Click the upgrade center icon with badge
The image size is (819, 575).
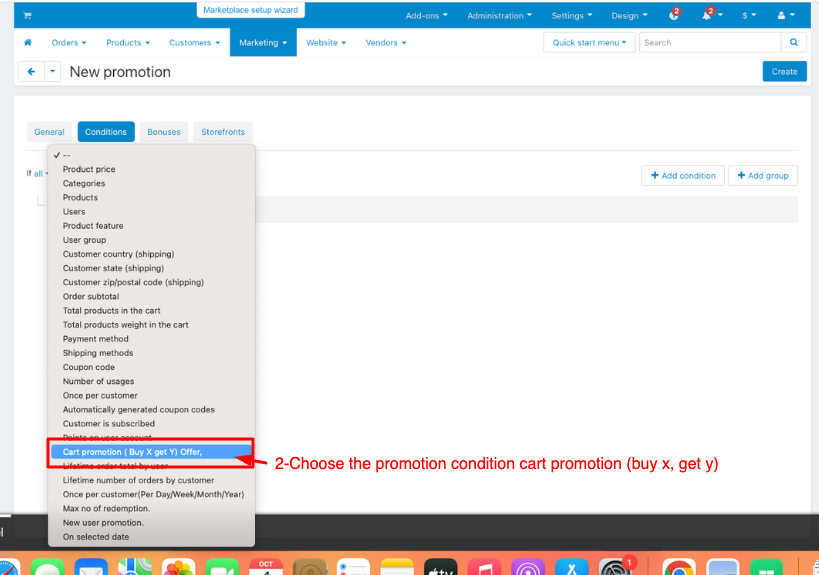(x=675, y=15)
